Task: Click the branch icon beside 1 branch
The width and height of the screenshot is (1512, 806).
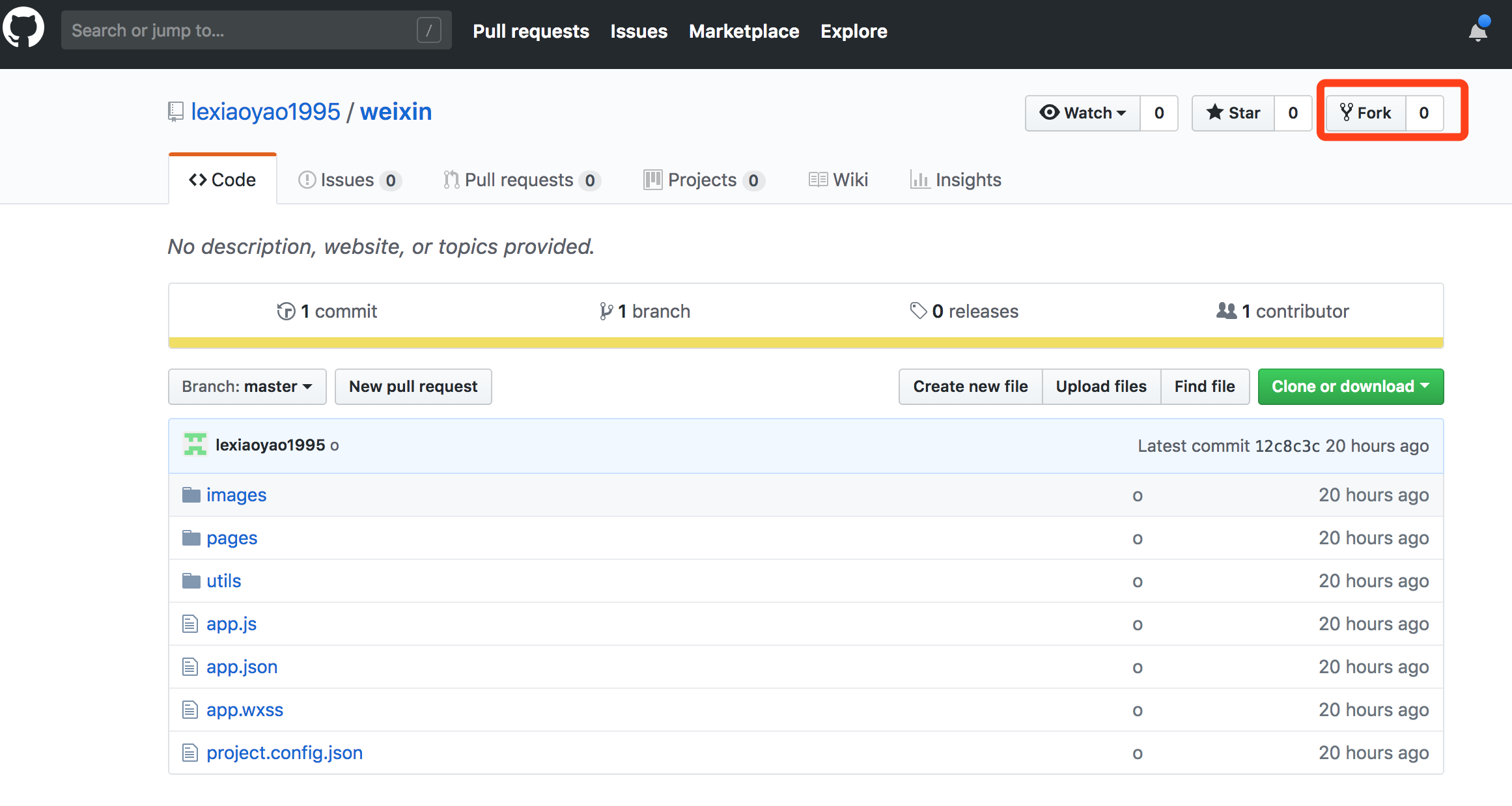Action: (606, 311)
